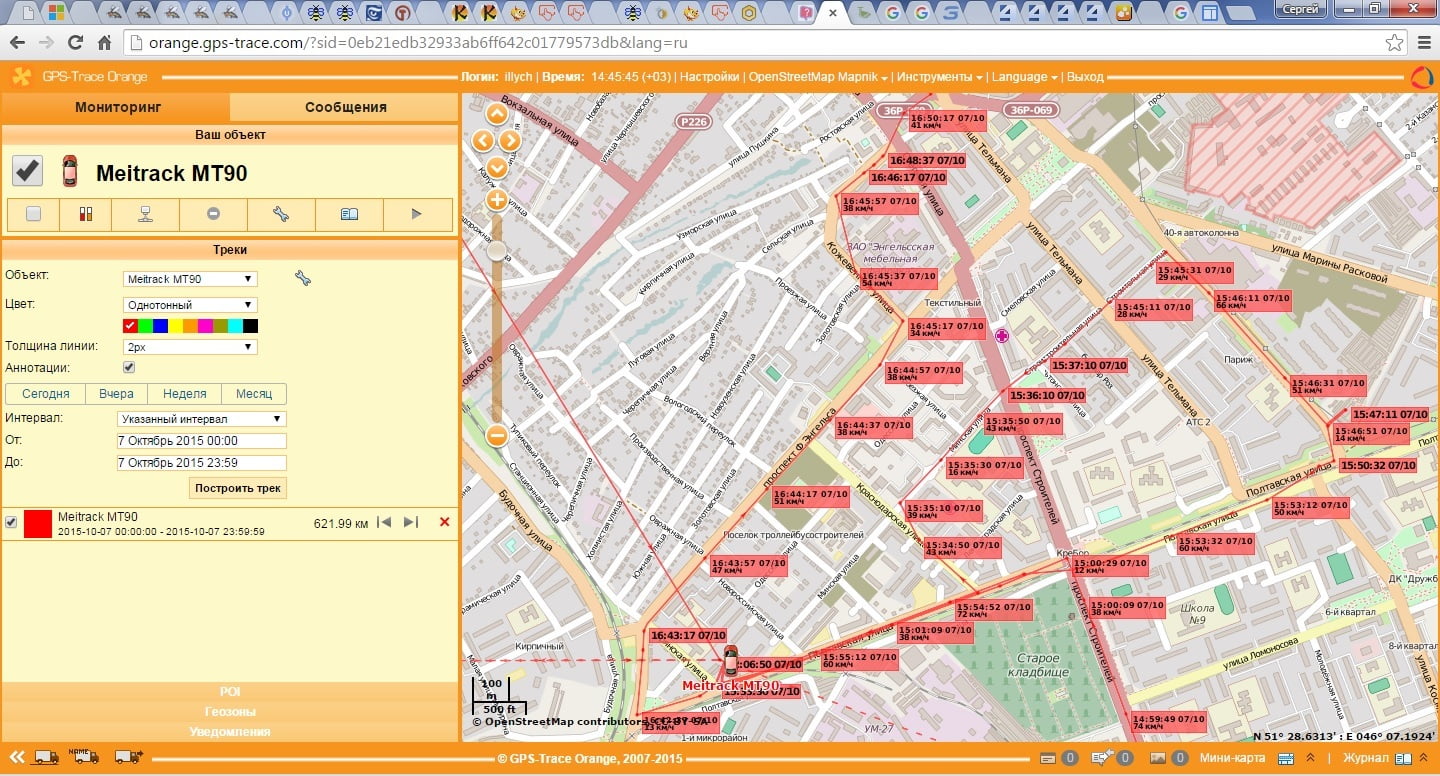Delete the Meitrack MT90 track with red X
This screenshot has width=1440, height=776.
pos(444,522)
